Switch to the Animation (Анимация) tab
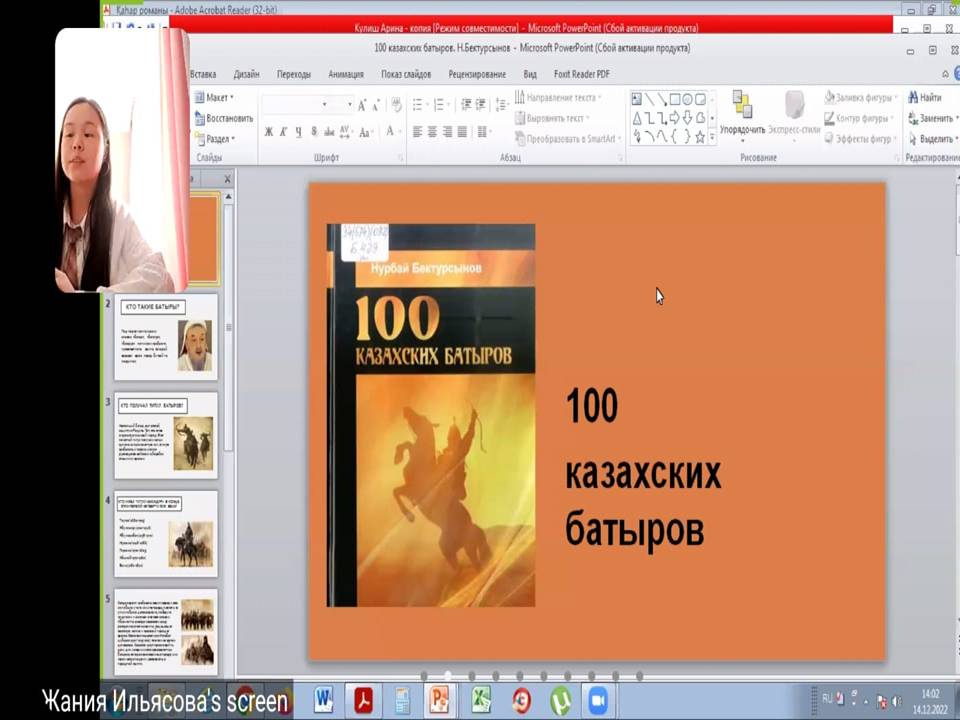This screenshot has height=720, width=960. [x=345, y=74]
